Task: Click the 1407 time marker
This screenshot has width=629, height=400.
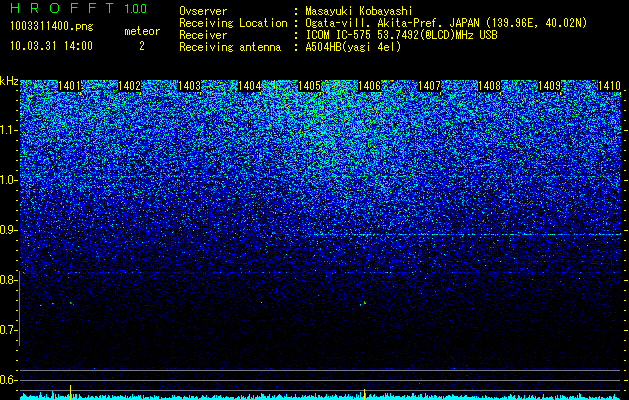Action: [430, 86]
